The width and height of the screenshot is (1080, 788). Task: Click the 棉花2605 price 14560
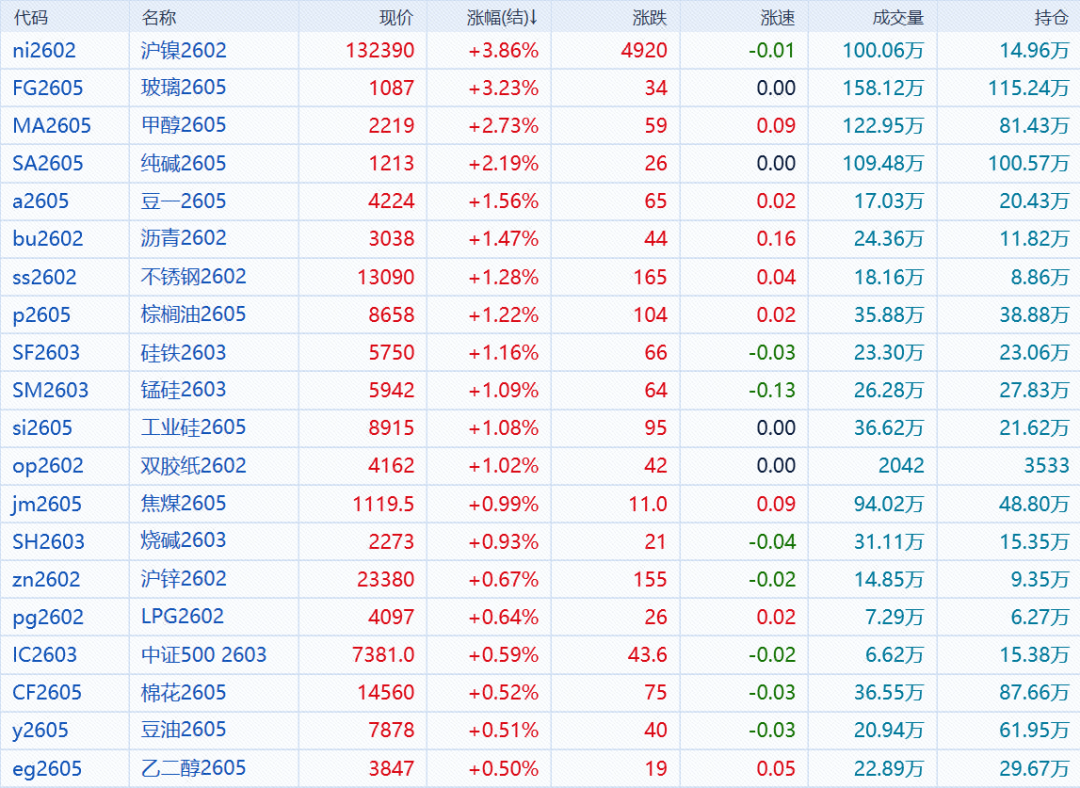click(x=384, y=692)
